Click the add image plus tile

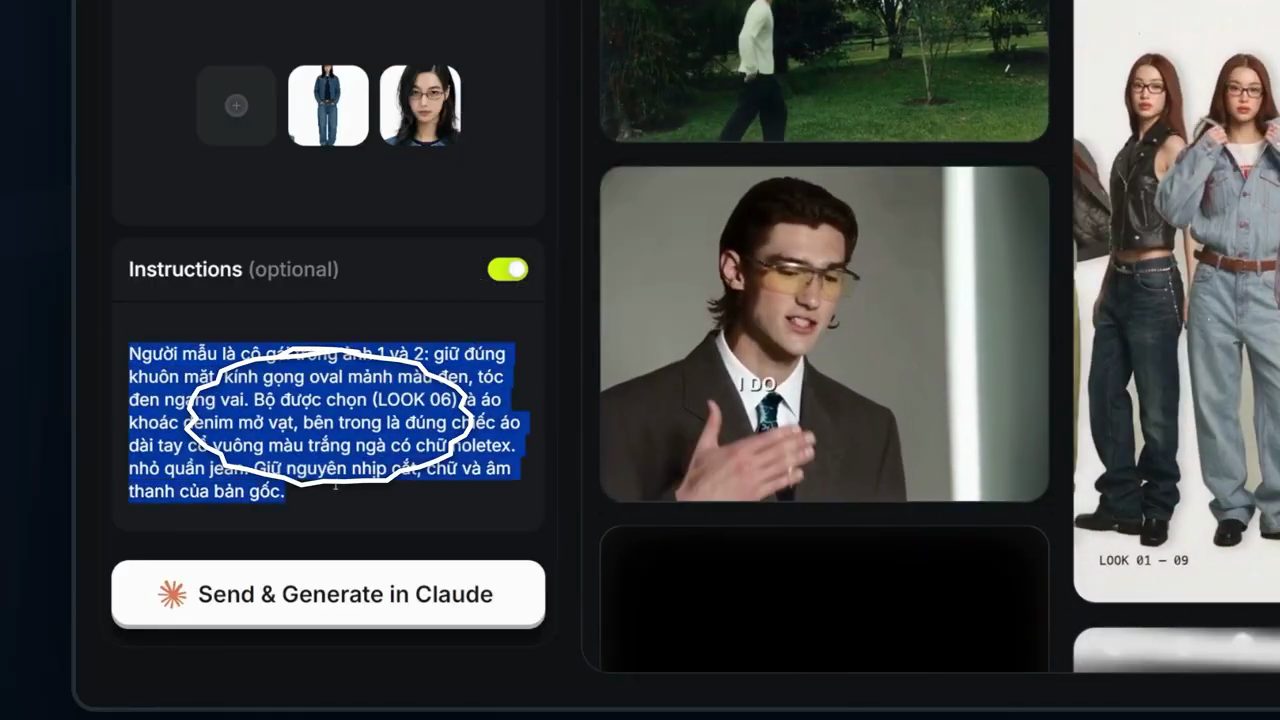coord(236,106)
